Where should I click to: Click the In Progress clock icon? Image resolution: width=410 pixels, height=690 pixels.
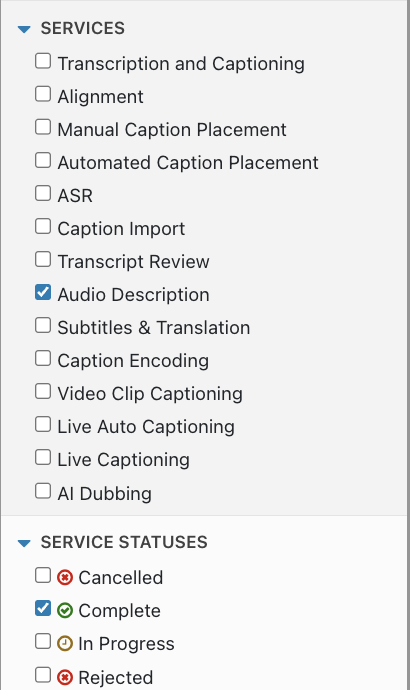click(65, 643)
